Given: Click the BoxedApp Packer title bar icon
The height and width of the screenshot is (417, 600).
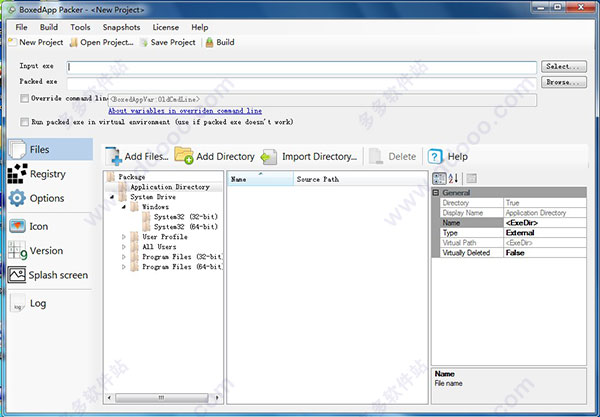Looking at the screenshot, I should click(11, 10).
